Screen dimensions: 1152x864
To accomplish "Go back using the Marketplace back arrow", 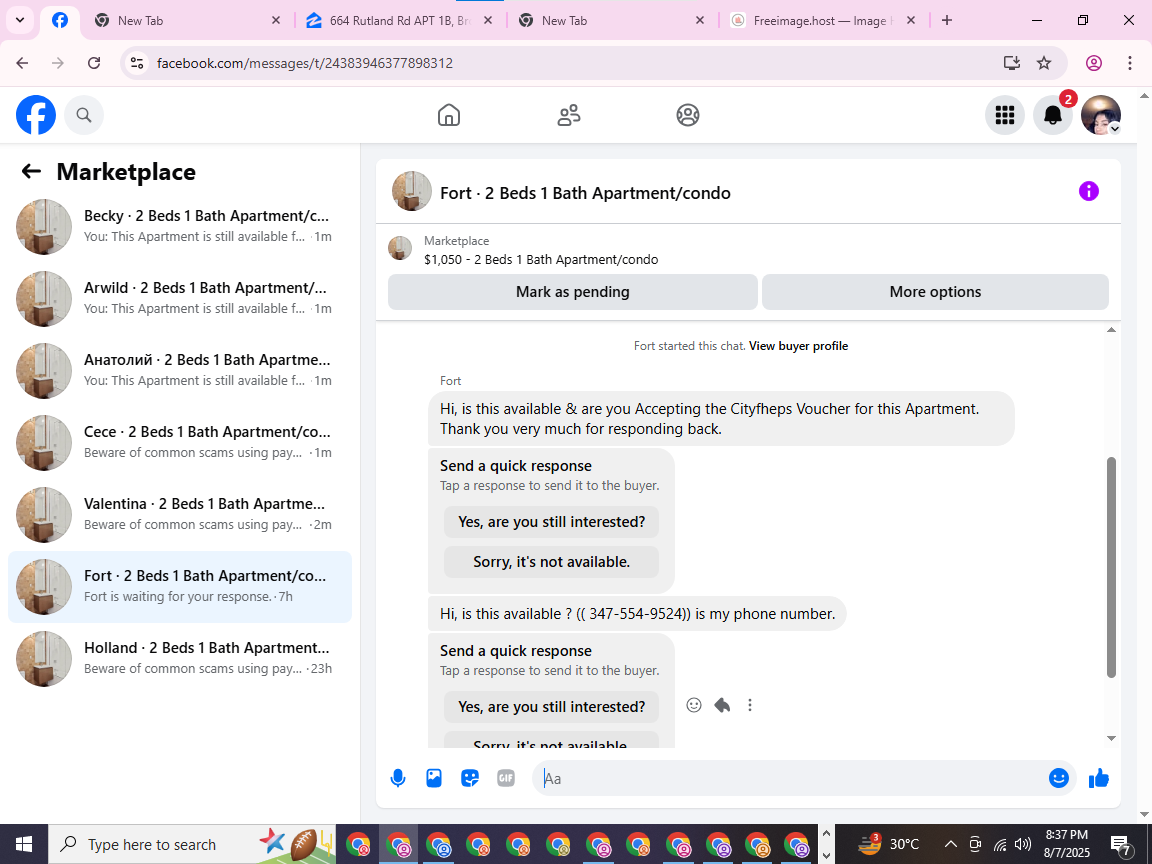I will click(31, 171).
